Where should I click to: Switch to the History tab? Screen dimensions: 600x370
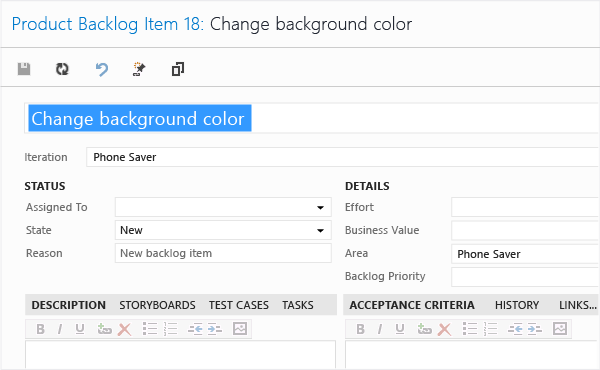(517, 305)
